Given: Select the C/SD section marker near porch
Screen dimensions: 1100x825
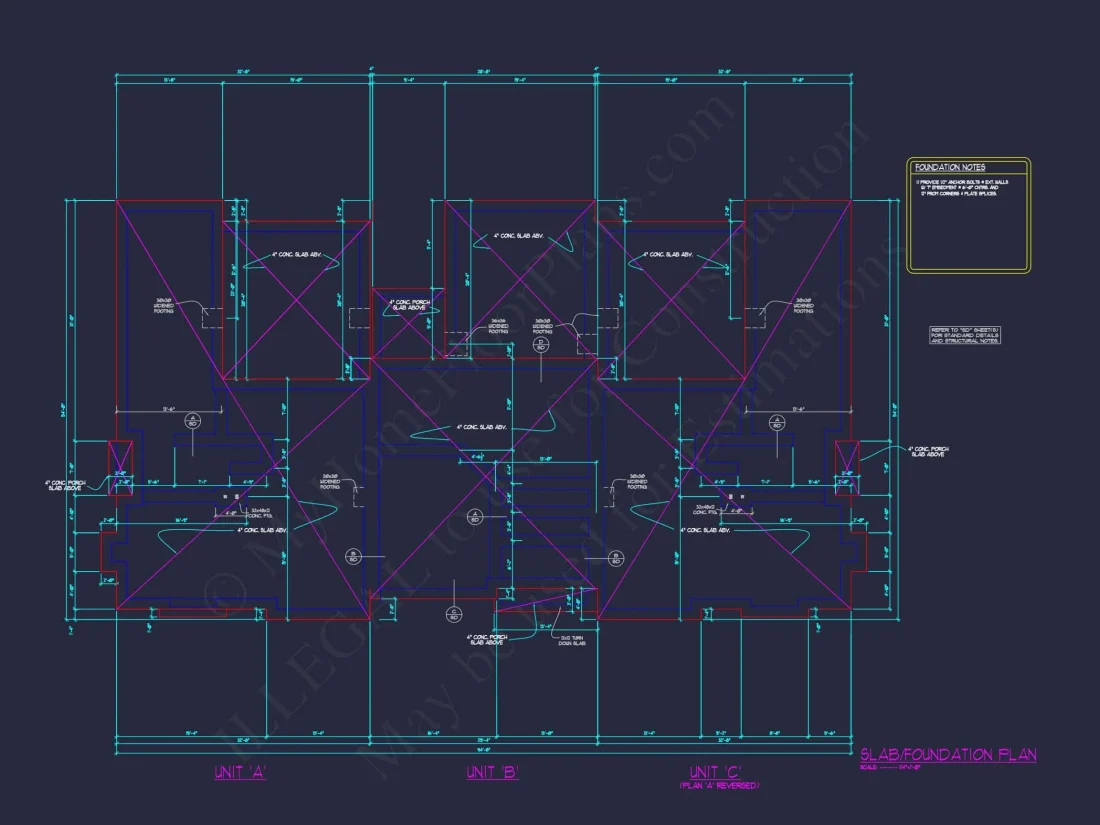Looking at the screenshot, I should (x=454, y=615).
